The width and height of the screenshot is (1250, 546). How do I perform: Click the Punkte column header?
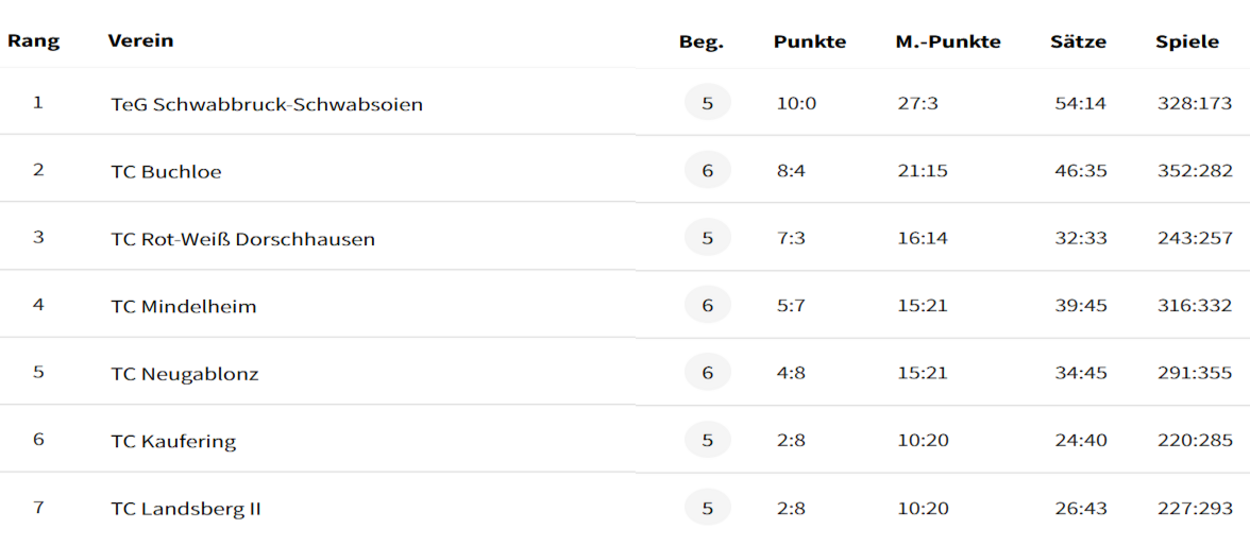810,42
